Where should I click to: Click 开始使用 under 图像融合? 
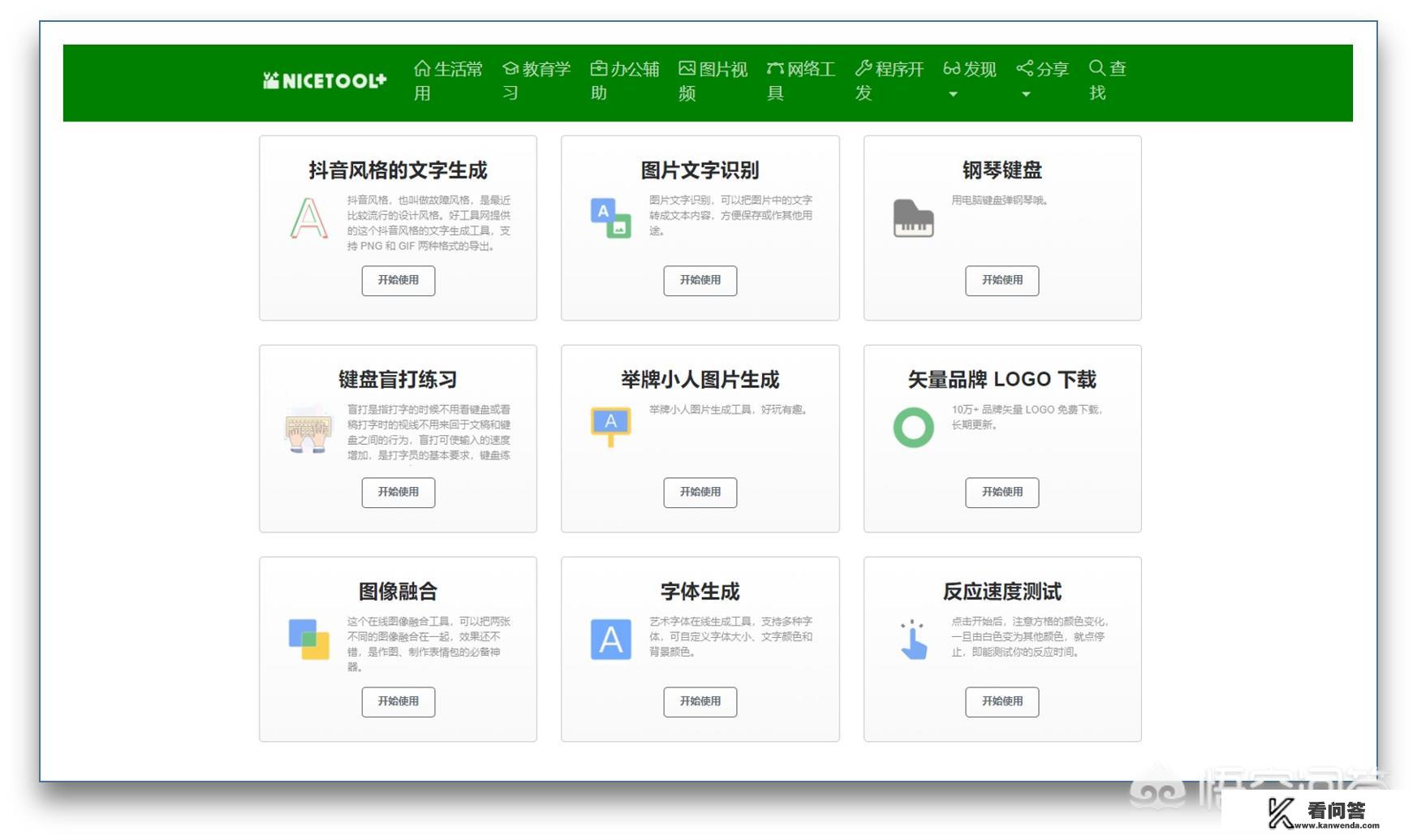398,702
